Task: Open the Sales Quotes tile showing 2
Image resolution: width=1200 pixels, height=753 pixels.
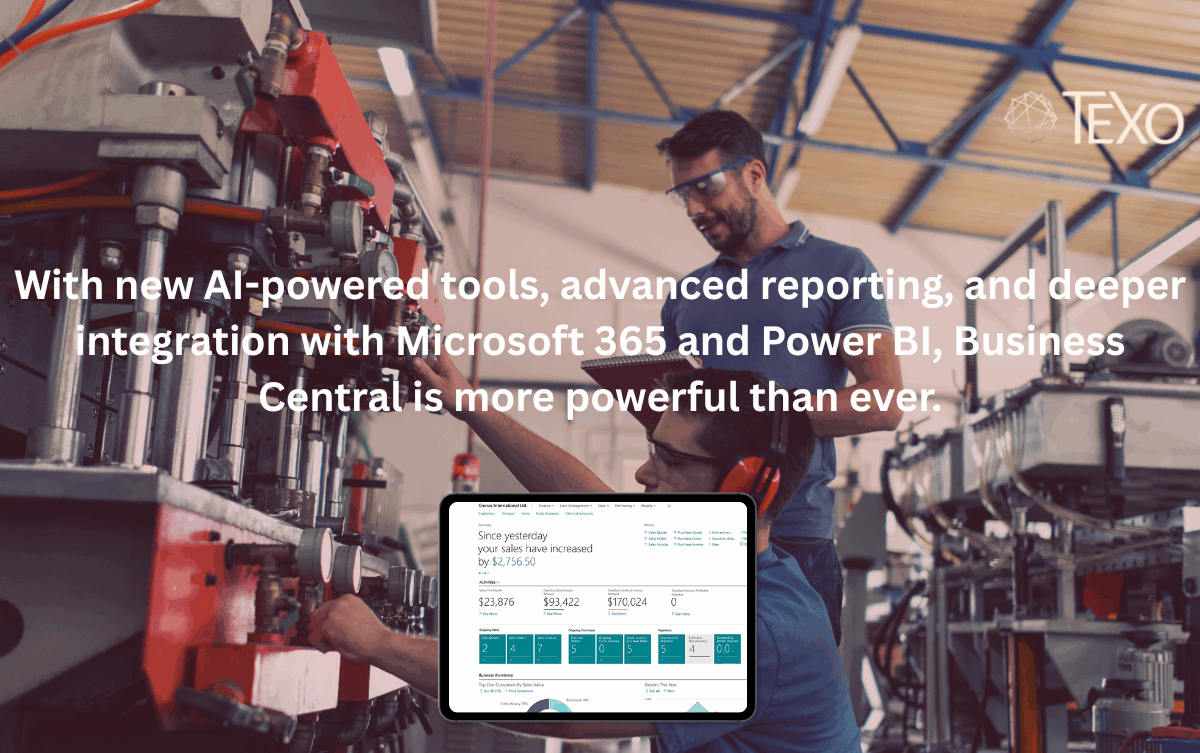Action: (x=491, y=648)
